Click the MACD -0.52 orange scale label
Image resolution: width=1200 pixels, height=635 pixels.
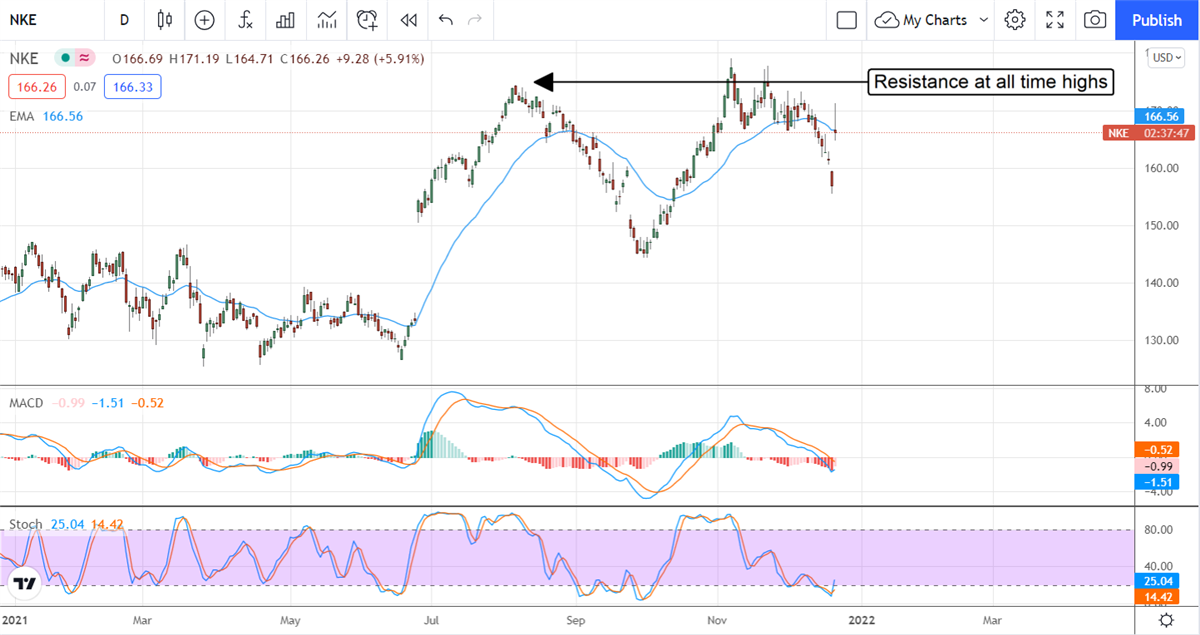coord(1160,450)
